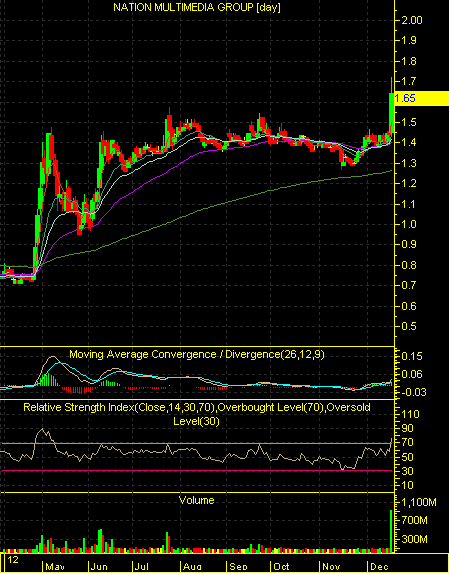Click the magenta RSI oversold line at 30
449x573 pixels.
point(197,471)
